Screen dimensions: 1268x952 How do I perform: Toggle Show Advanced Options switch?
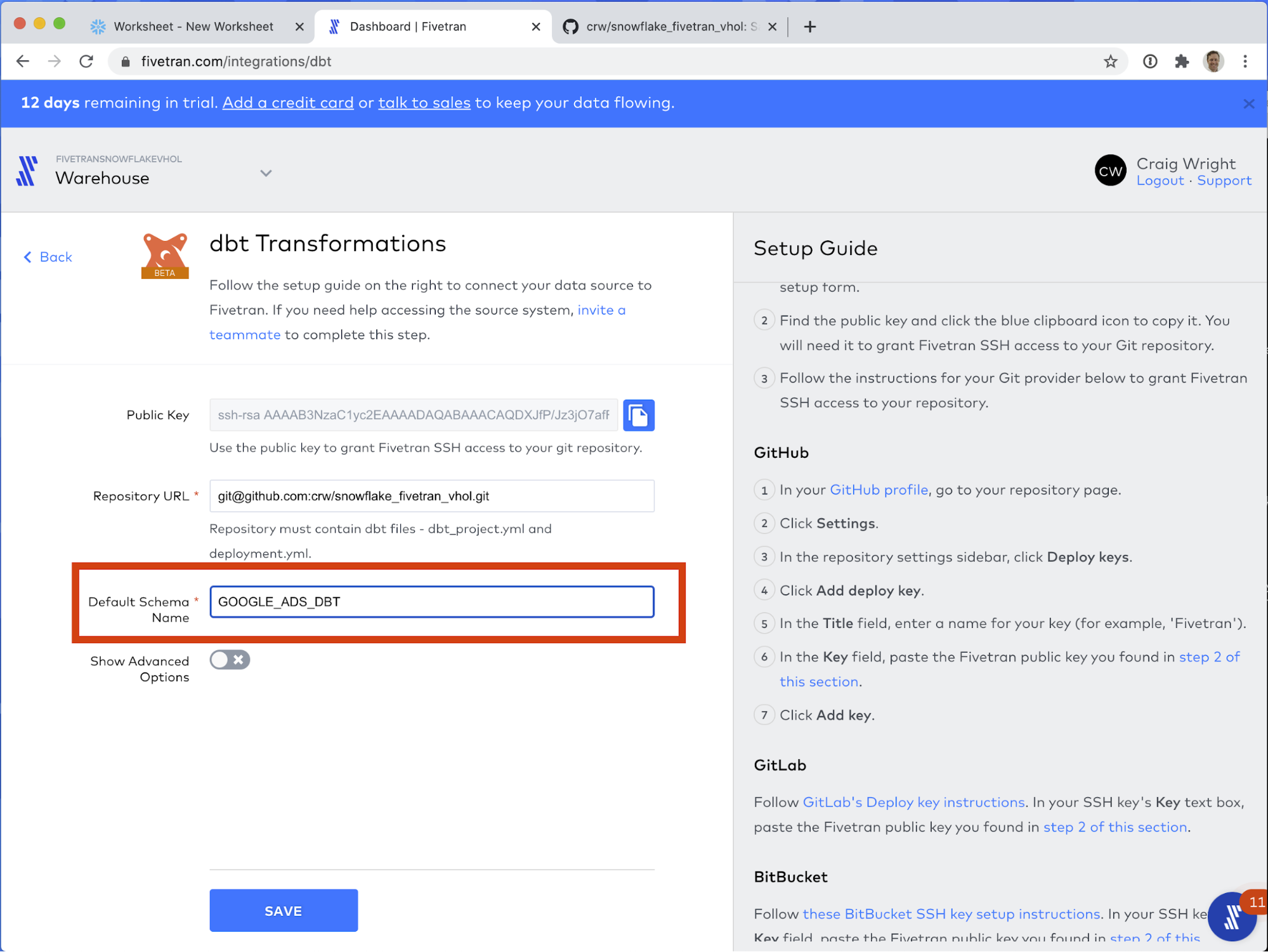point(230,660)
